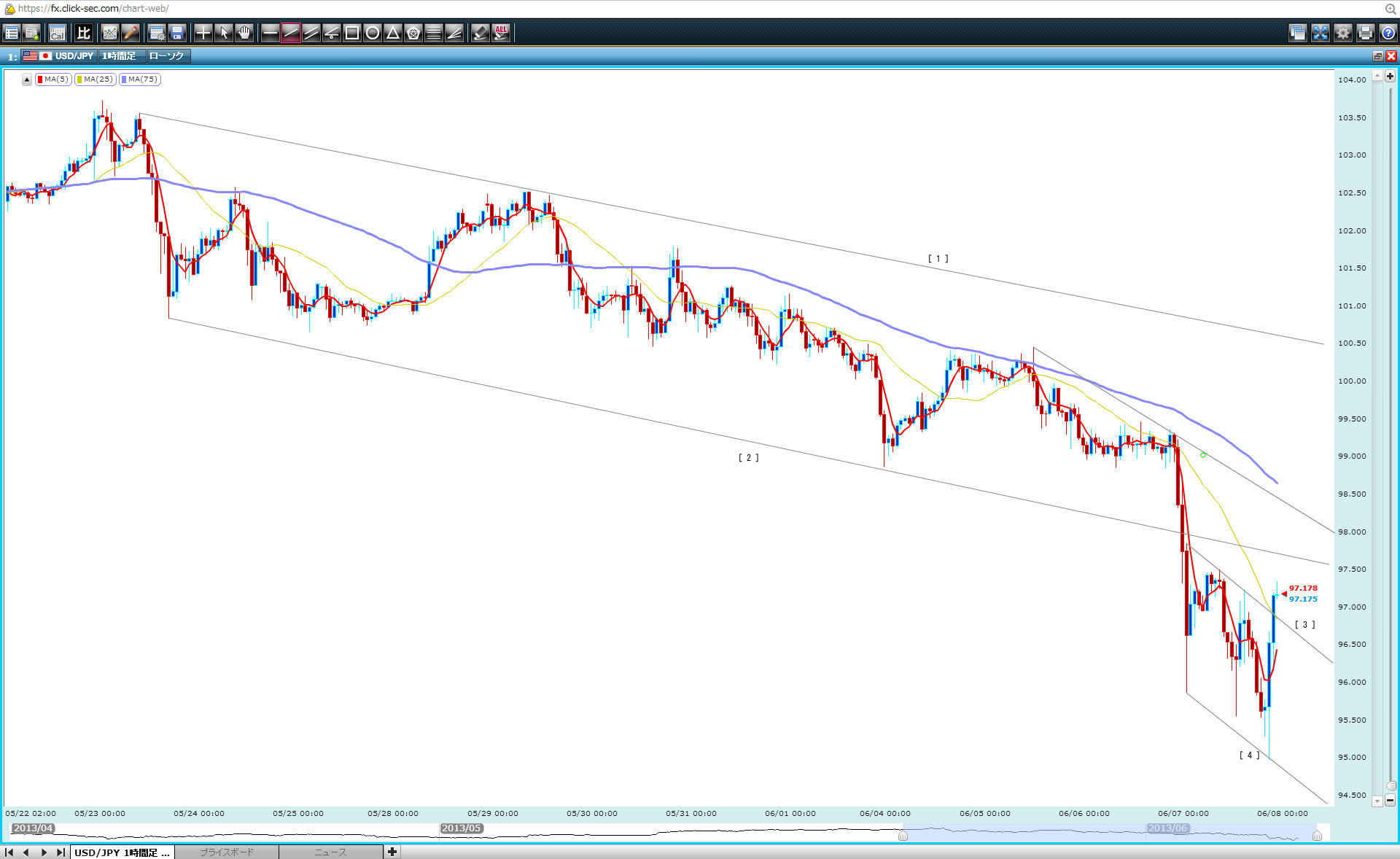Screen dimensions: 1400x859
Task: Select the circle drawing tool
Action: pos(373,33)
